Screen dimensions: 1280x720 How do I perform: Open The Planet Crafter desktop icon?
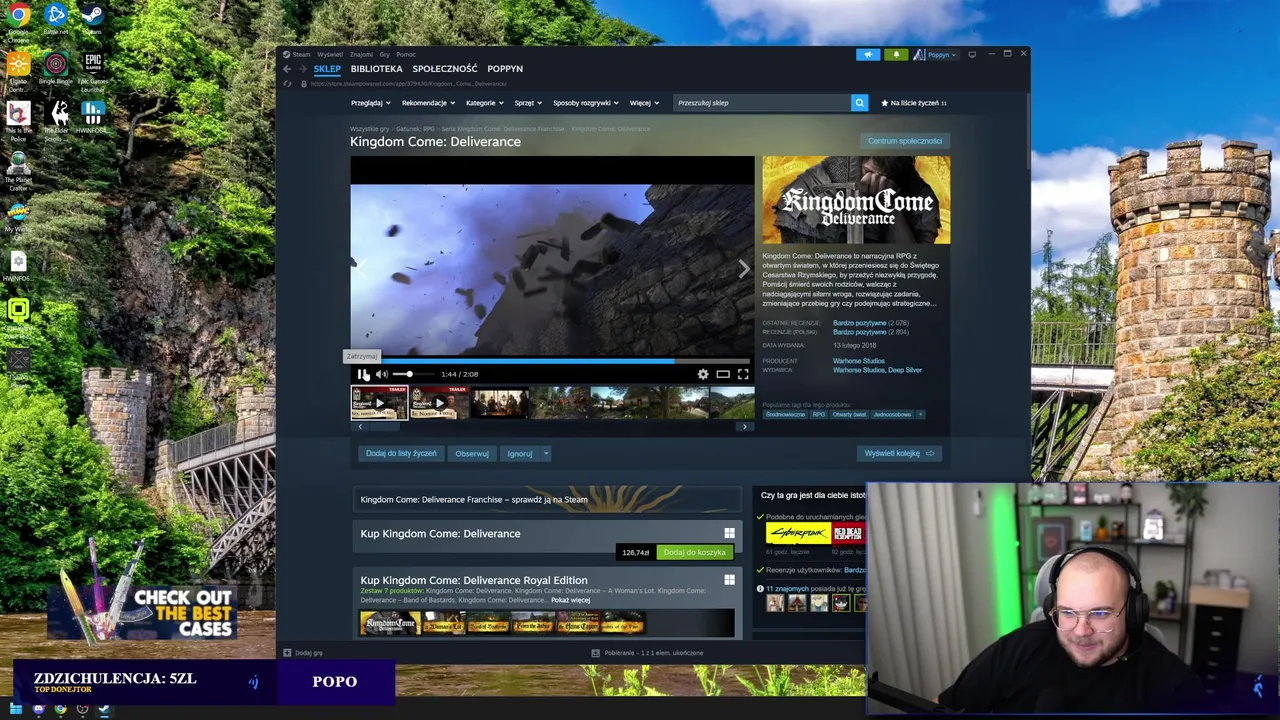(x=18, y=170)
